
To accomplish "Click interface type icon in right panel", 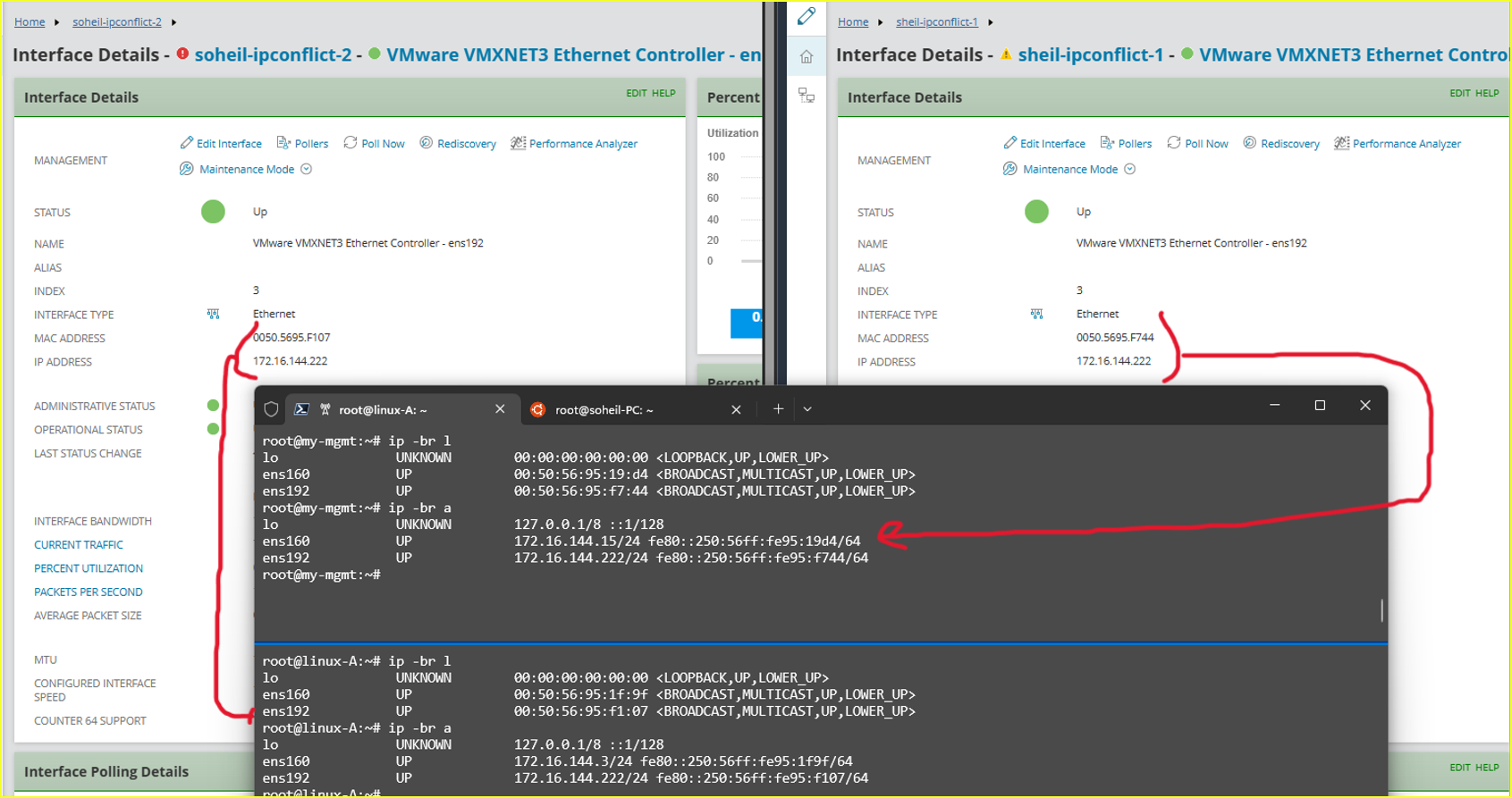I will tap(1036, 314).
